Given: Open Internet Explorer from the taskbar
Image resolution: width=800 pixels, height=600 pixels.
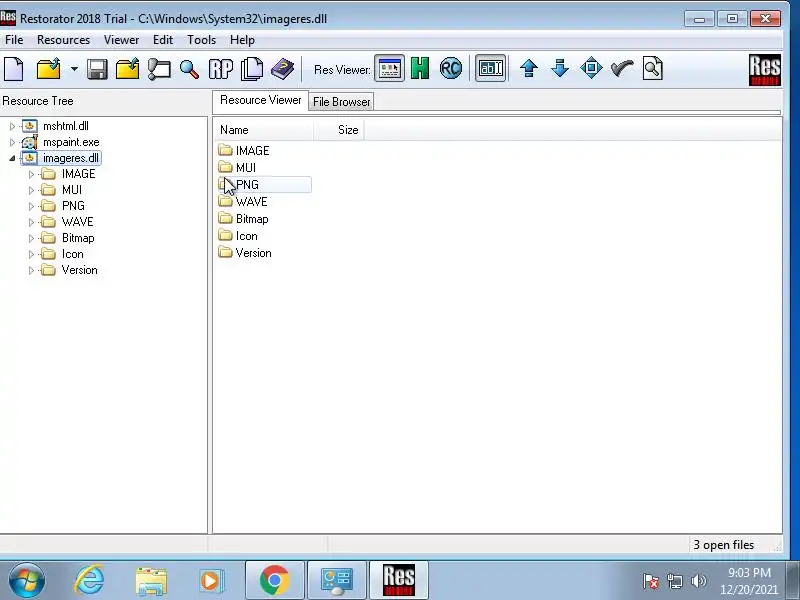Looking at the screenshot, I should click(x=89, y=580).
